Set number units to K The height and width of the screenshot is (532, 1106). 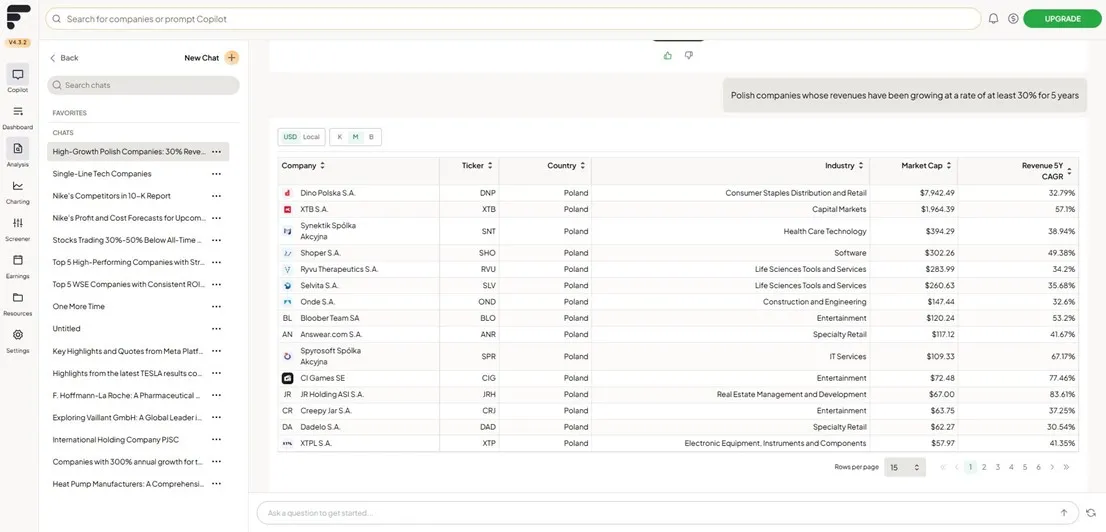pos(340,137)
